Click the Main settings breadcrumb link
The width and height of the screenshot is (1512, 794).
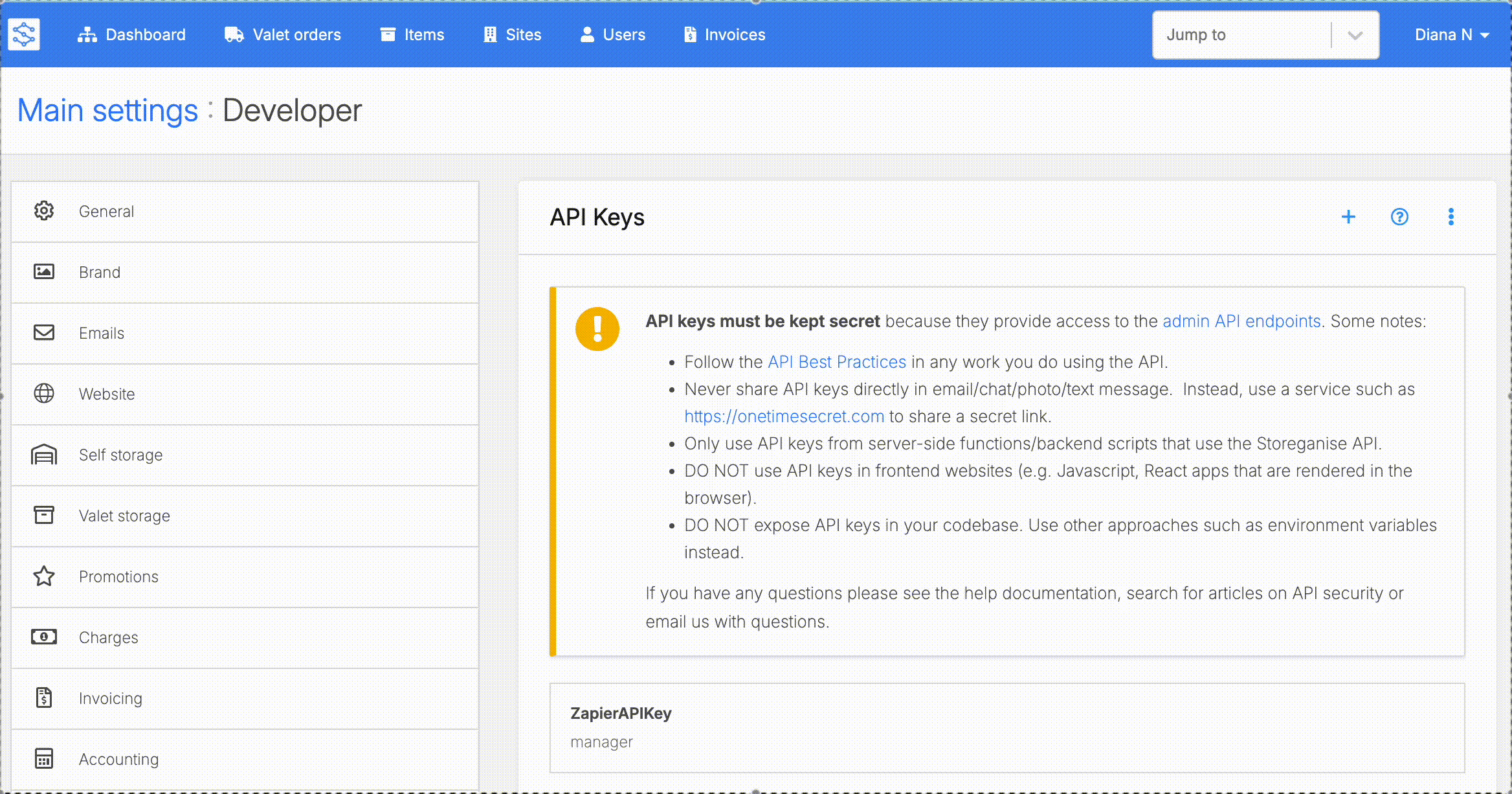[107, 111]
